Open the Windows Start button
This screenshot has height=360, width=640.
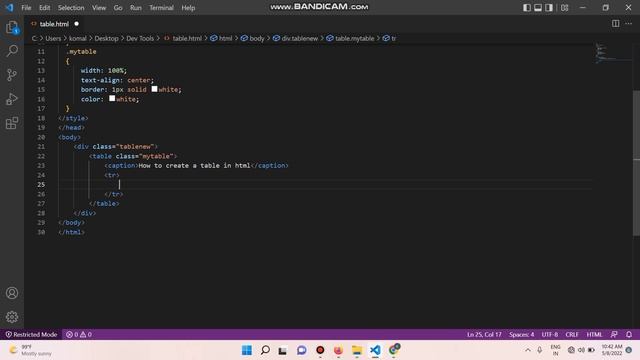click(x=247, y=350)
